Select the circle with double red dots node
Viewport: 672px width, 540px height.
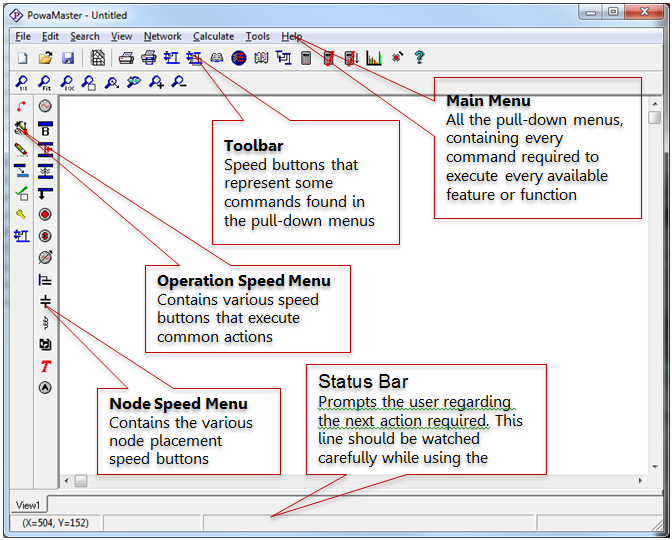tap(45, 236)
